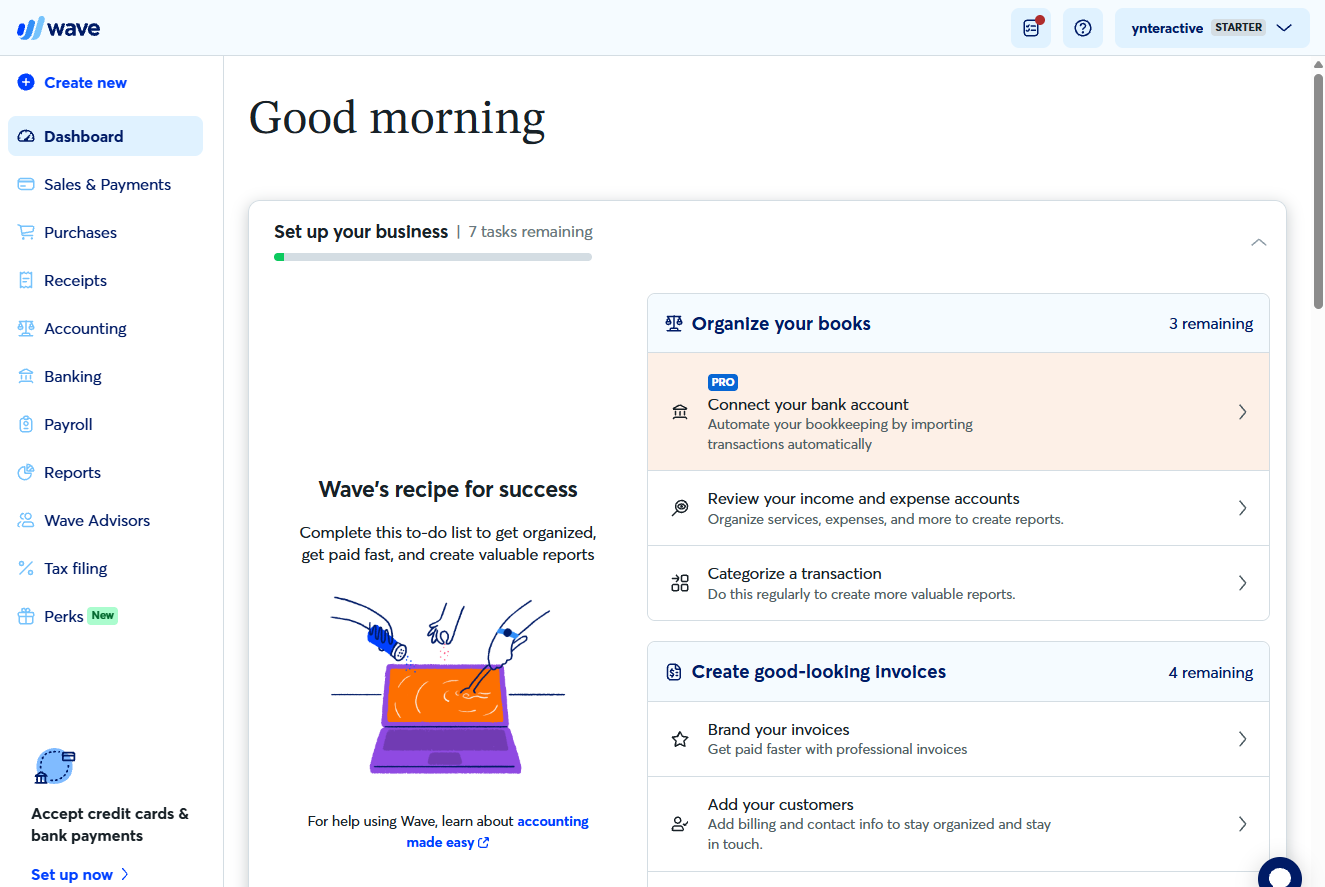
Task: Click the Connect your bank account title
Action: [808, 405]
